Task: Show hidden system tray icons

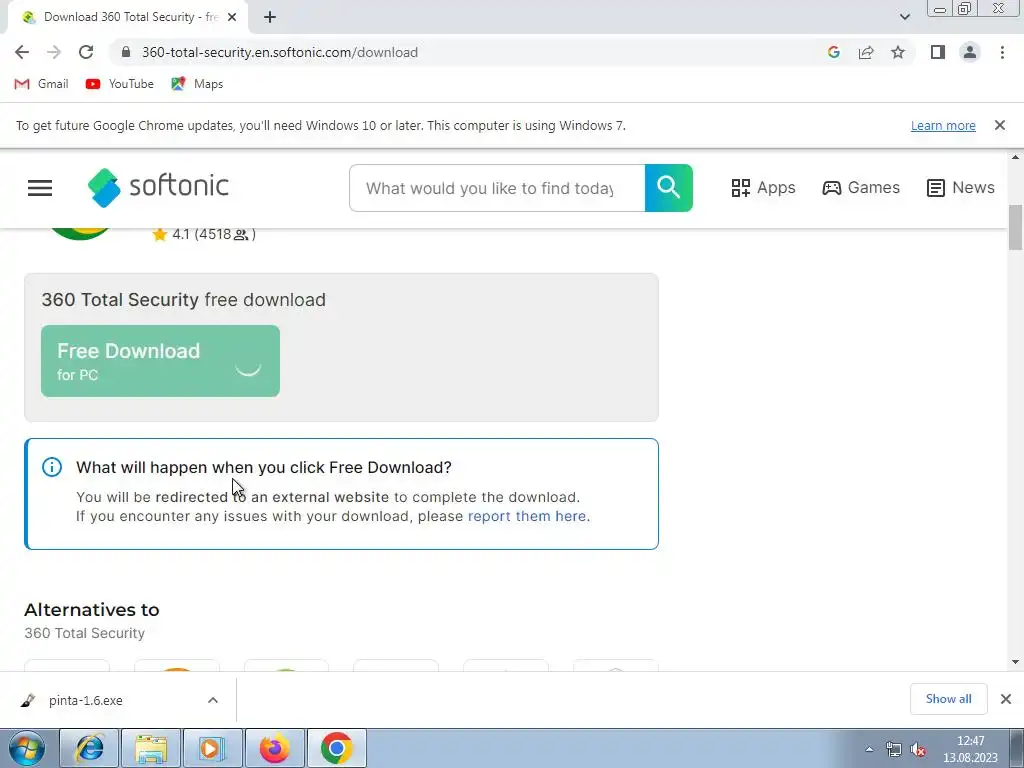Action: tap(869, 749)
